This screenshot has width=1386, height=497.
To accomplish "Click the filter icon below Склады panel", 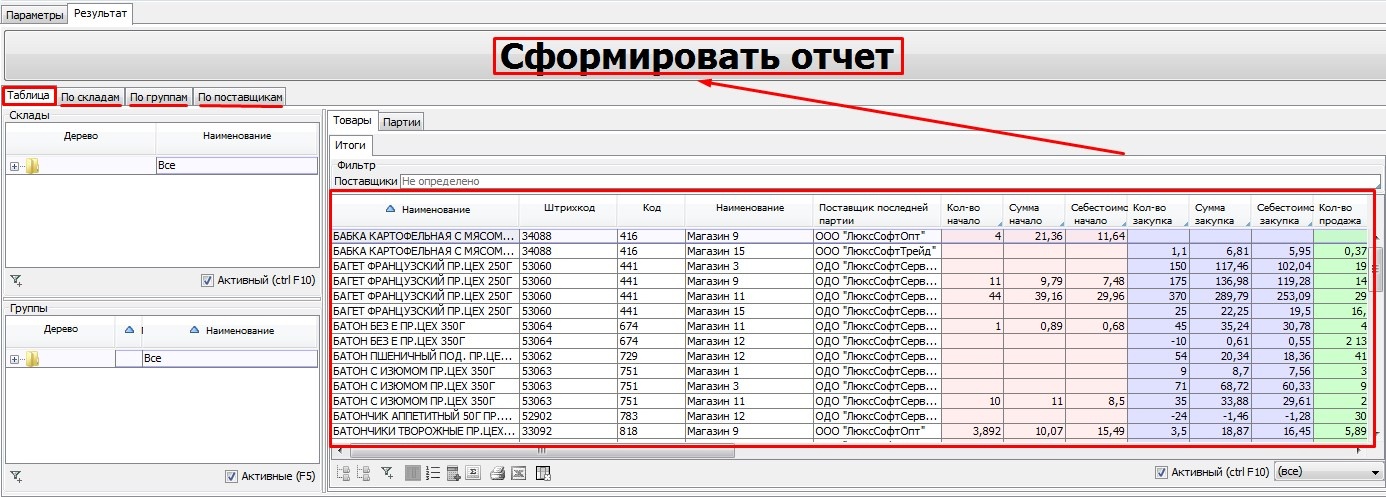I will click(x=15, y=281).
